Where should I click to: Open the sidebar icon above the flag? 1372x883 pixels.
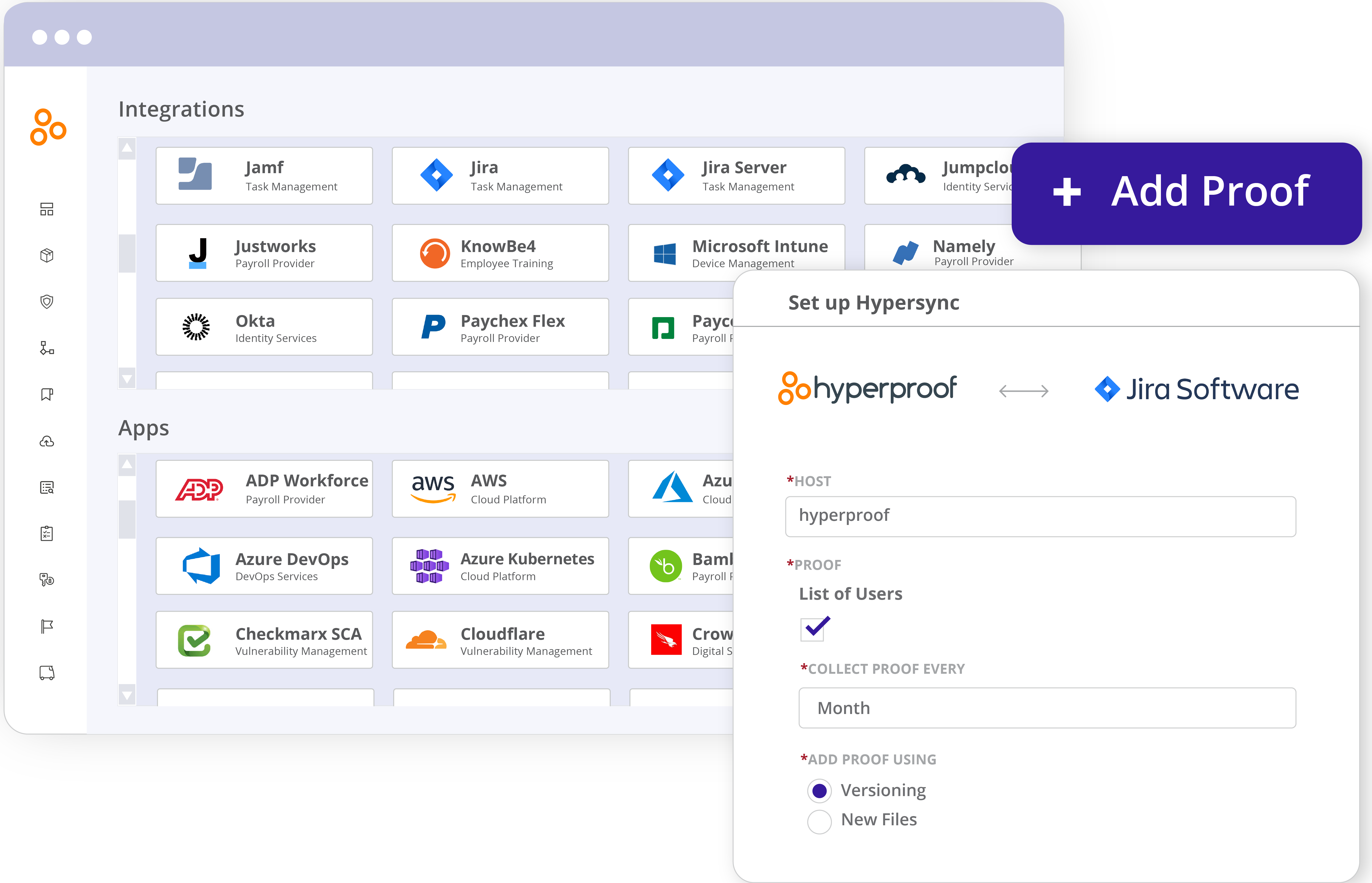(47, 580)
